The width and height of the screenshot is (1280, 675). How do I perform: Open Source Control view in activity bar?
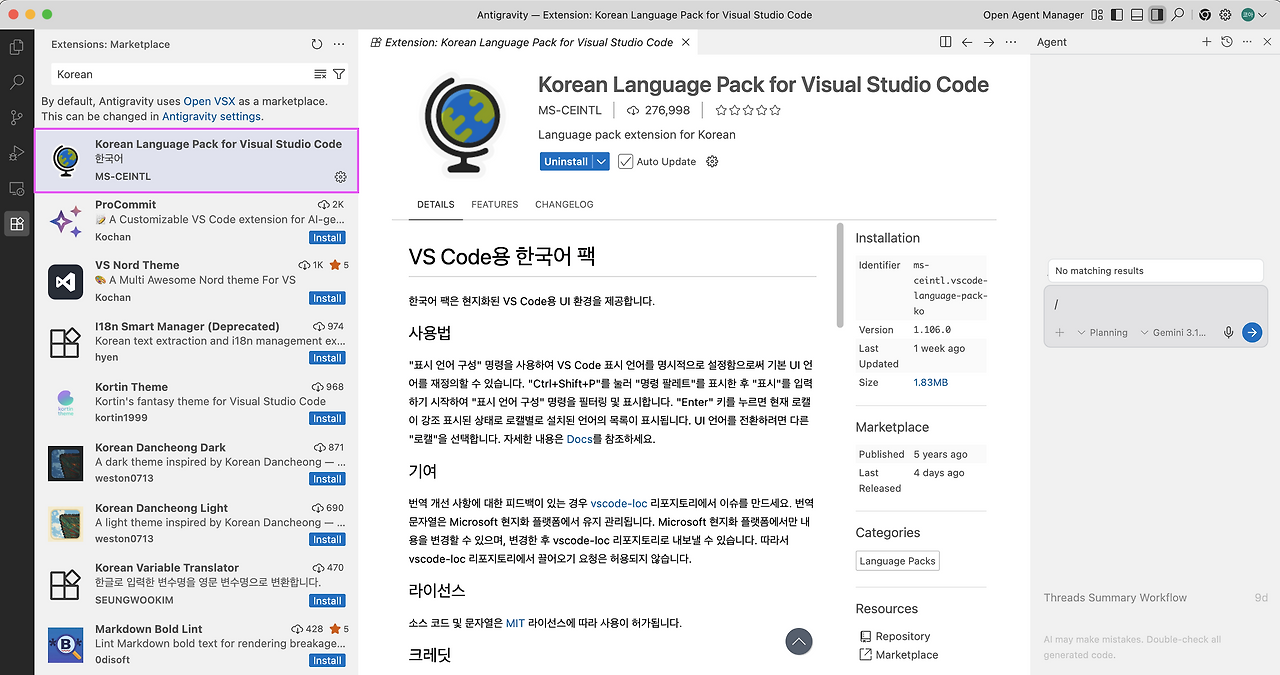16,118
